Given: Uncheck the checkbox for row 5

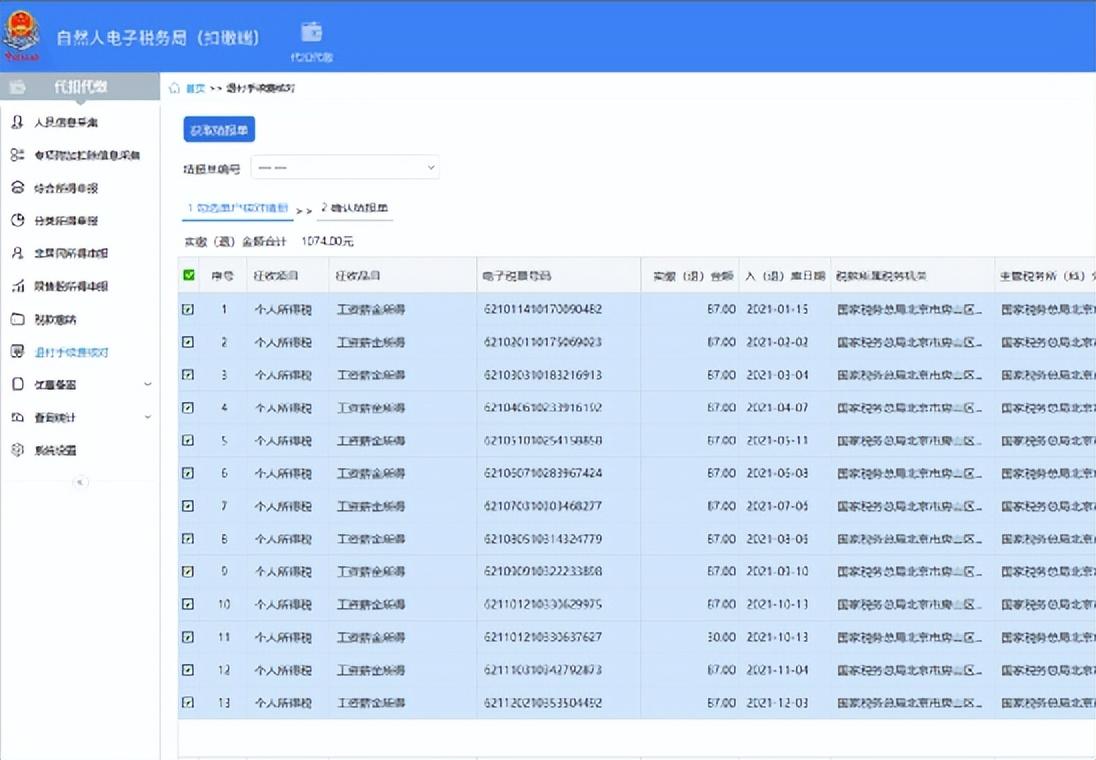Looking at the screenshot, I should click(188, 440).
